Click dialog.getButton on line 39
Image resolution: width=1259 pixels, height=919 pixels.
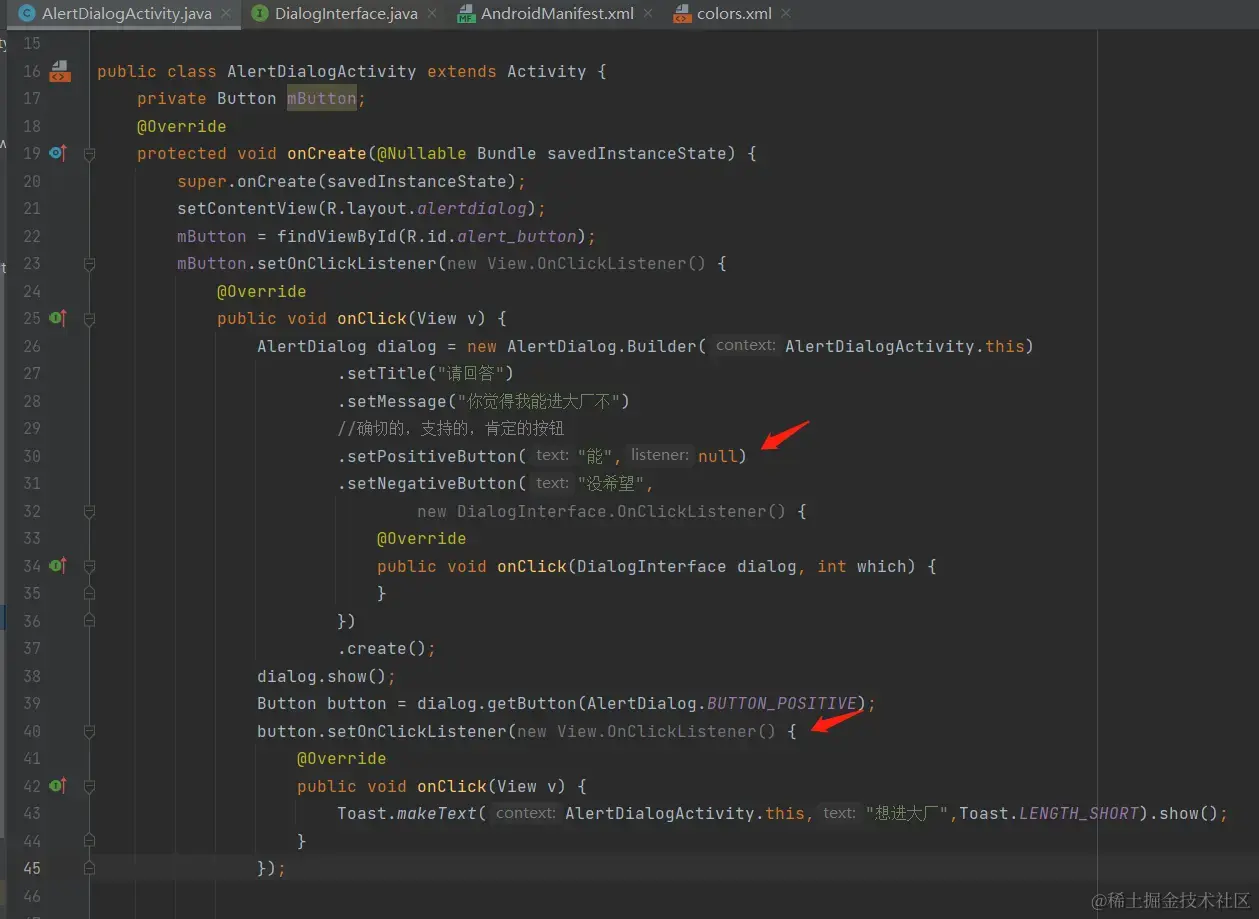pyautogui.click(x=496, y=703)
